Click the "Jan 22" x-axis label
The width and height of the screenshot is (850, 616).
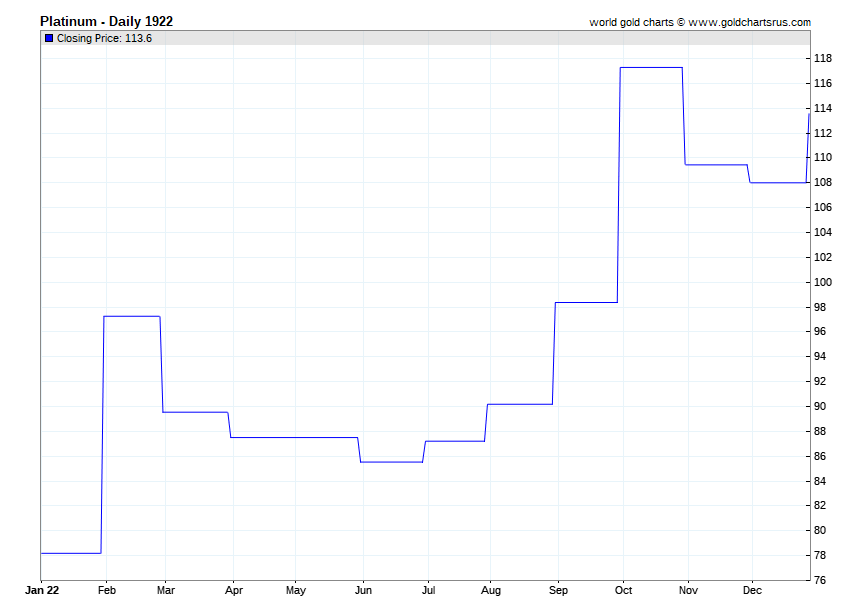click(x=42, y=591)
